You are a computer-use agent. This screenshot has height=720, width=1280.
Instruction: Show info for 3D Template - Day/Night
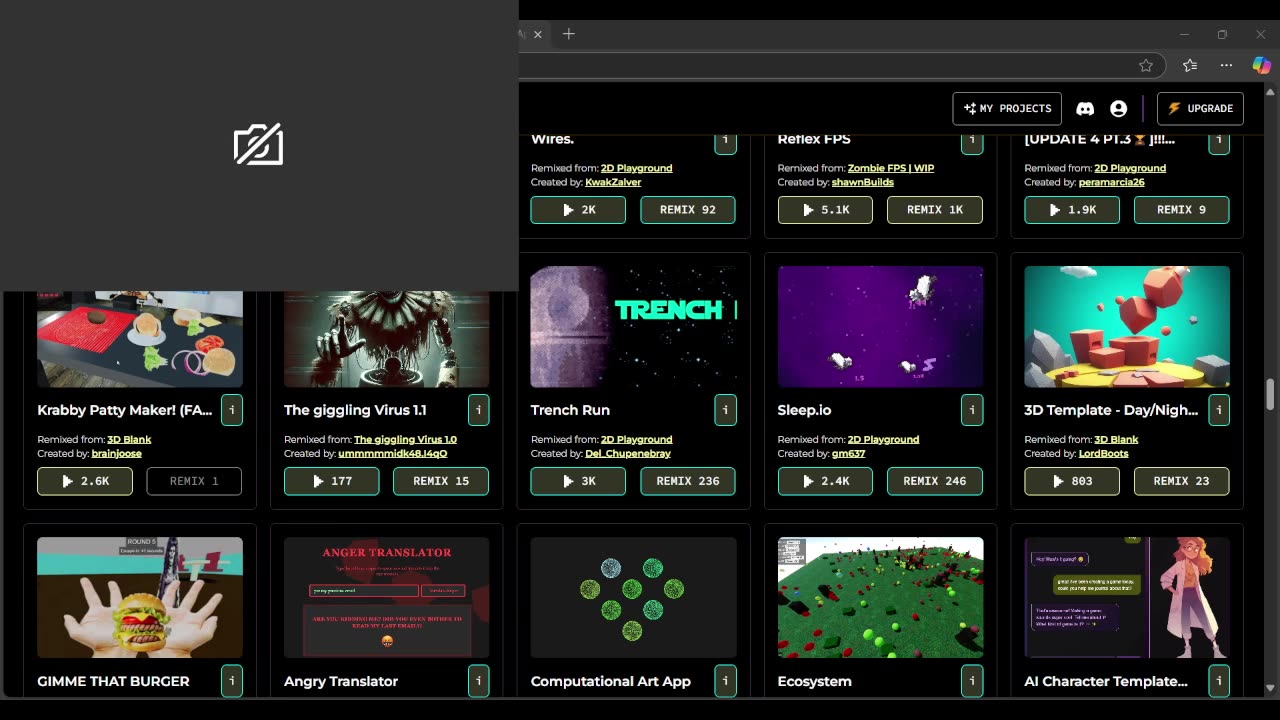tap(1219, 409)
